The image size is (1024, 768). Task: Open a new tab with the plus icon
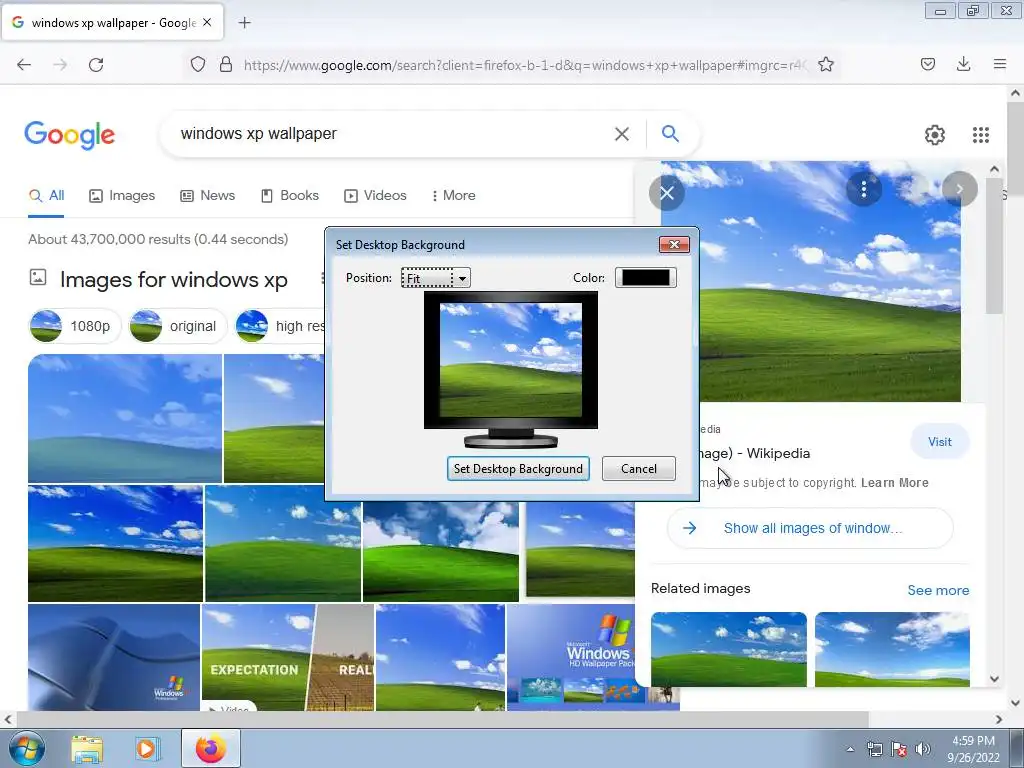point(244,23)
